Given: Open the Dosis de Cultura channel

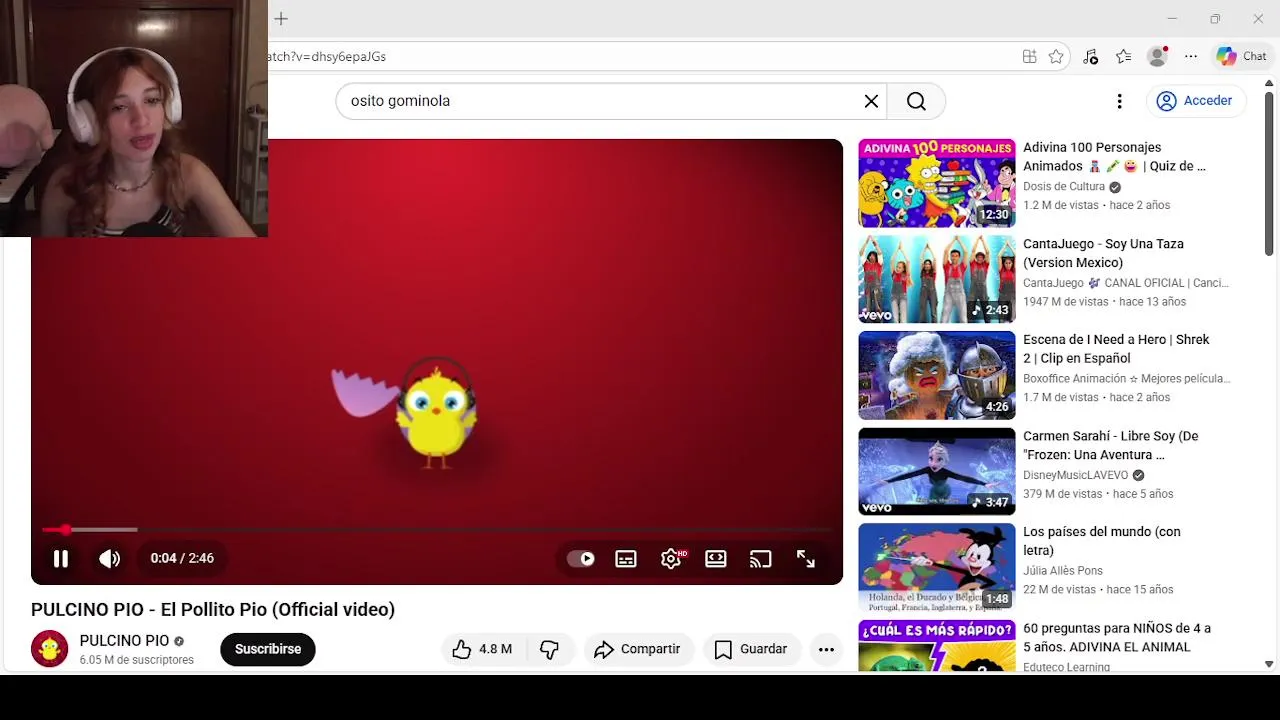Looking at the screenshot, I should [x=1064, y=187].
